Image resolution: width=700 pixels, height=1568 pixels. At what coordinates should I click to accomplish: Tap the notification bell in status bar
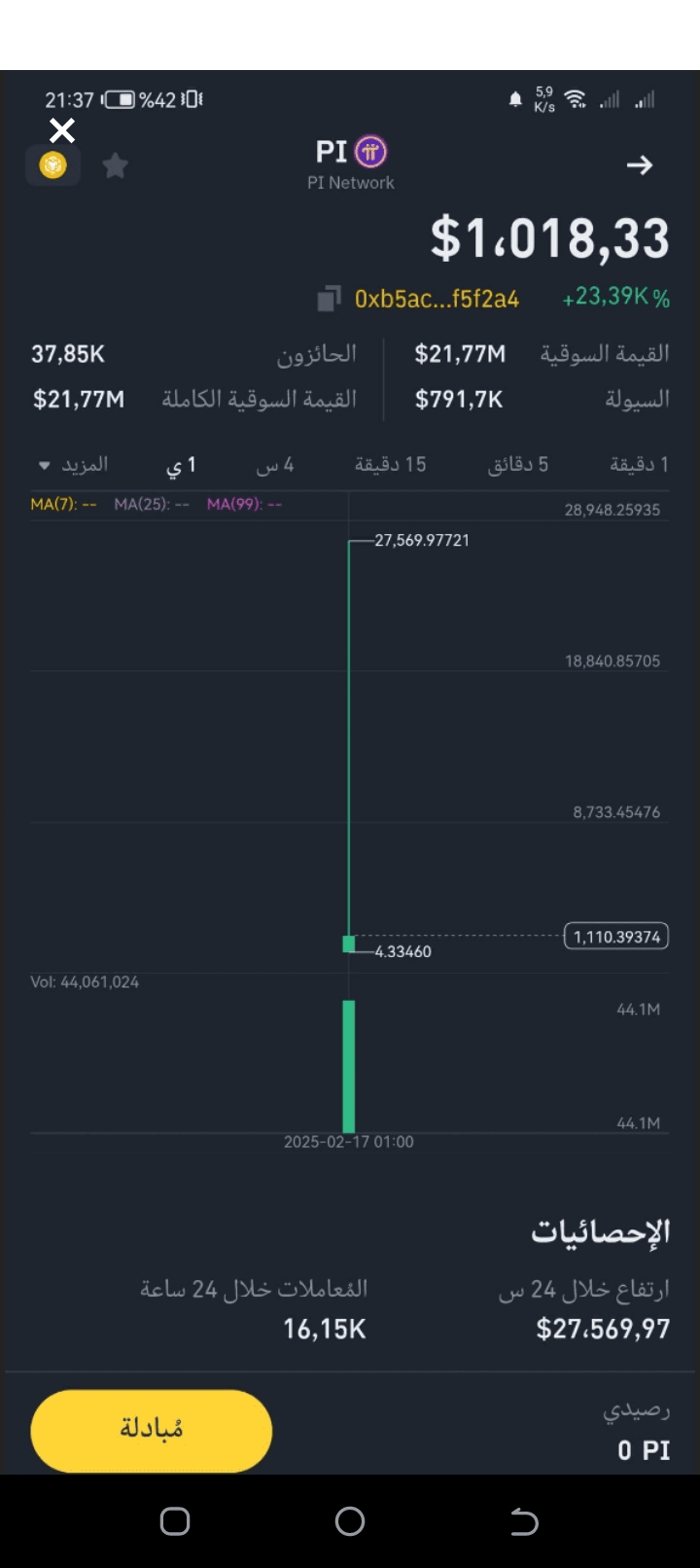515,100
